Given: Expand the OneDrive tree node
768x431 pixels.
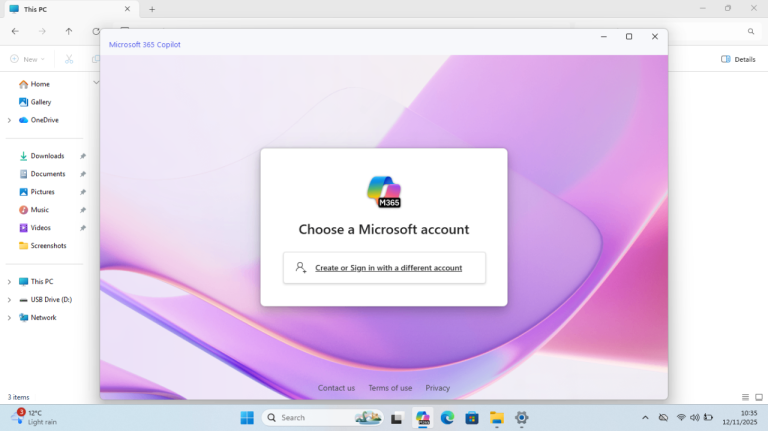Looking at the screenshot, I should 9,120.
